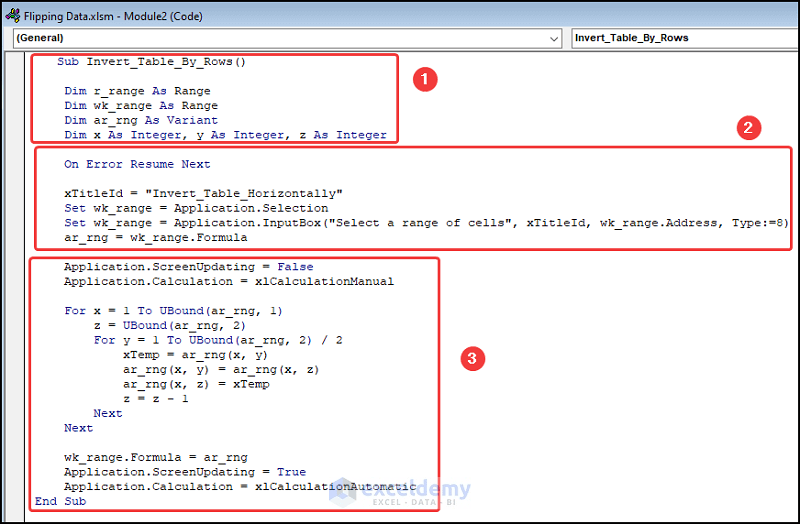Open the Invert_Table_By_Rows procedure dropdown
The width and height of the screenshot is (800, 524).
(x=685, y=38)
